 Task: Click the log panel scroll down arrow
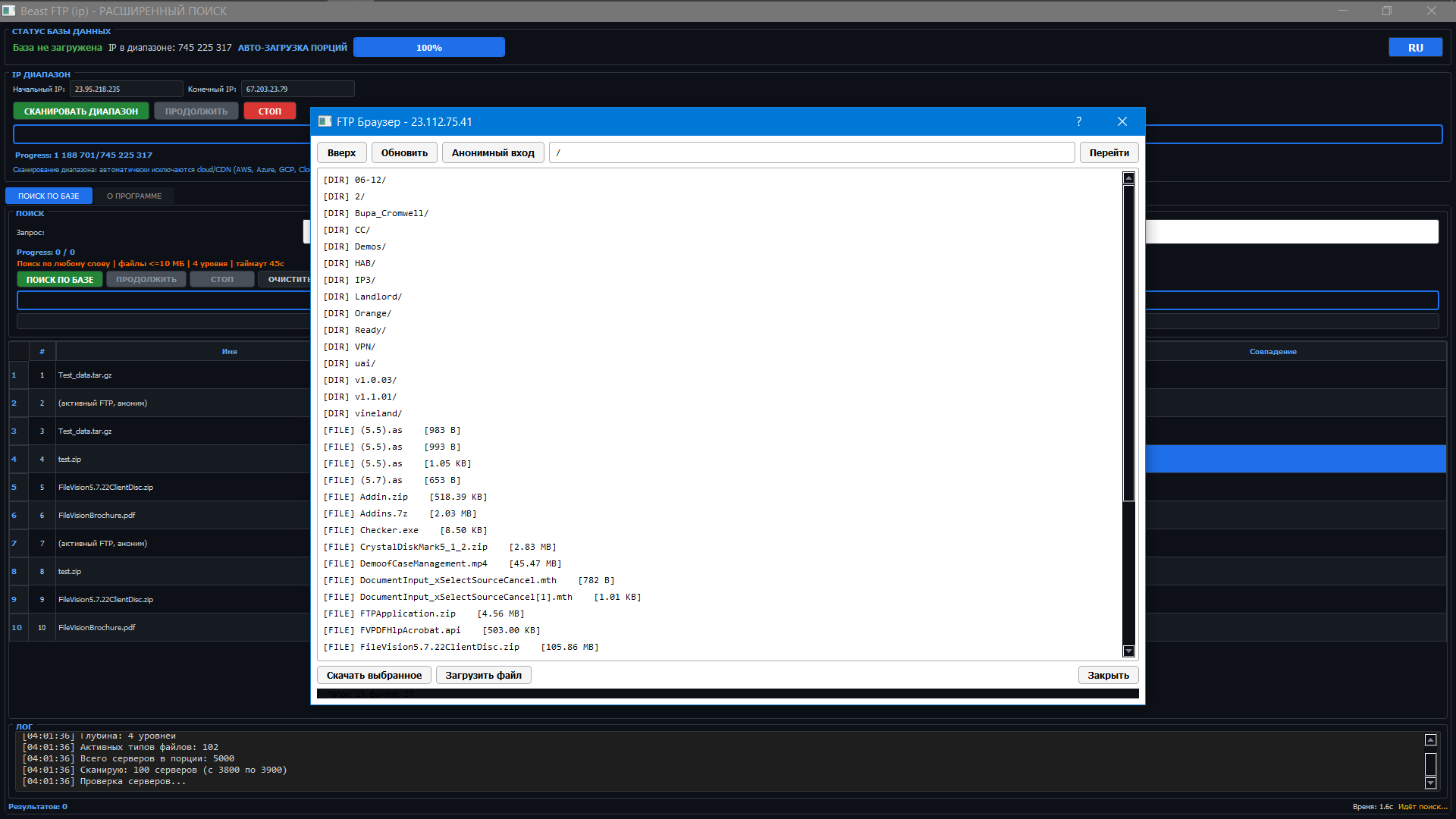[x=1430, y=783]
